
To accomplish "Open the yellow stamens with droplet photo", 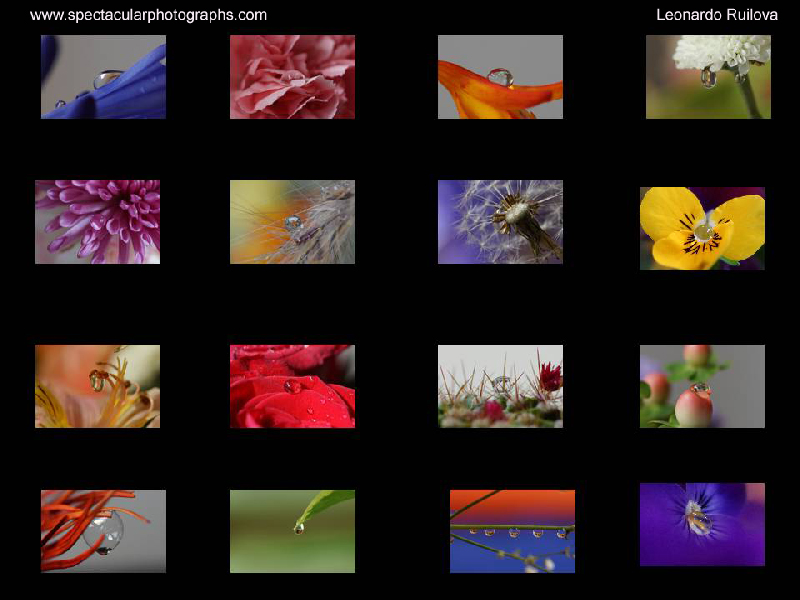I will point(97,386).
